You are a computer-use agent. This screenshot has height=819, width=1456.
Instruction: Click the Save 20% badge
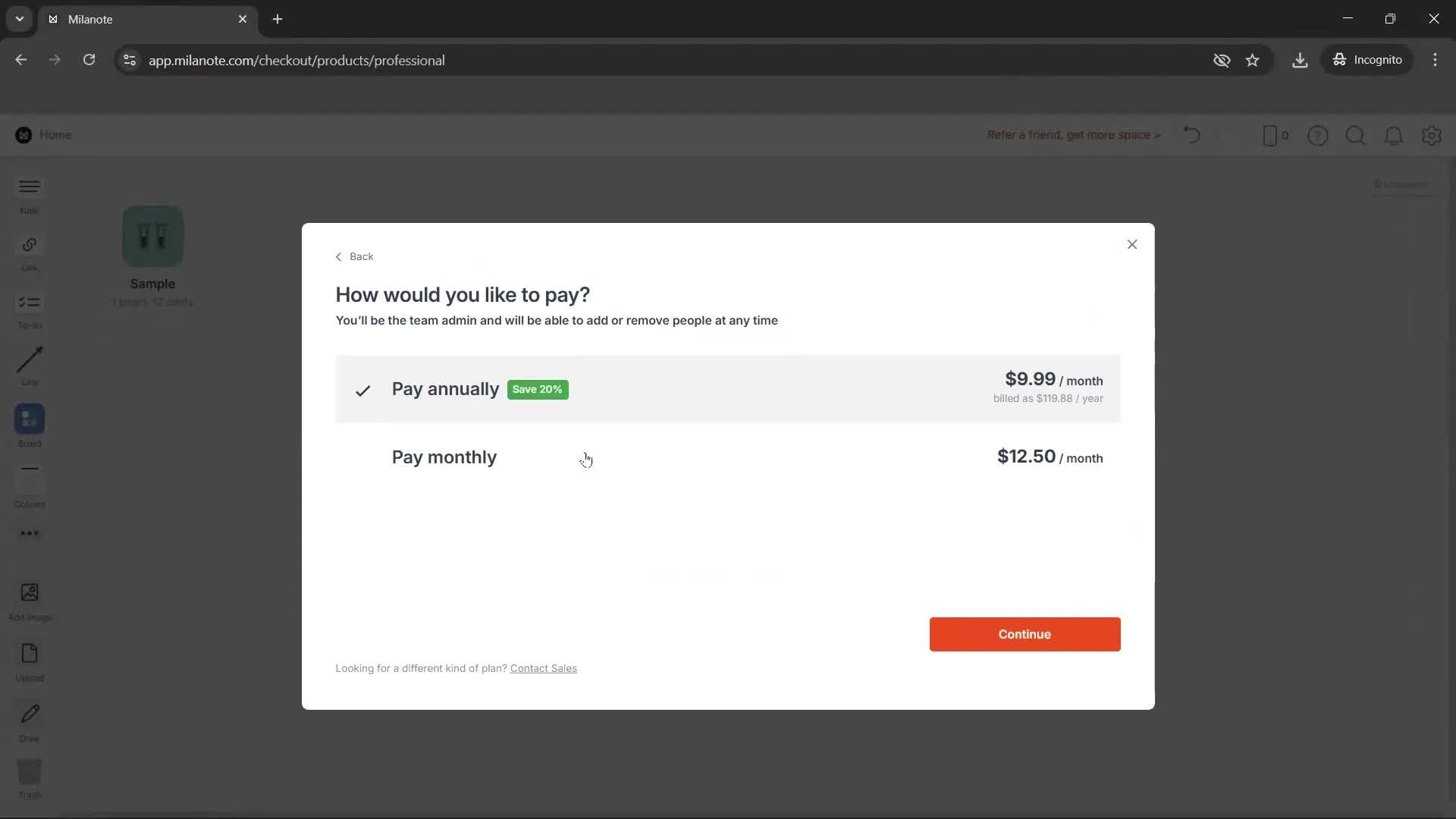[537, 389]
